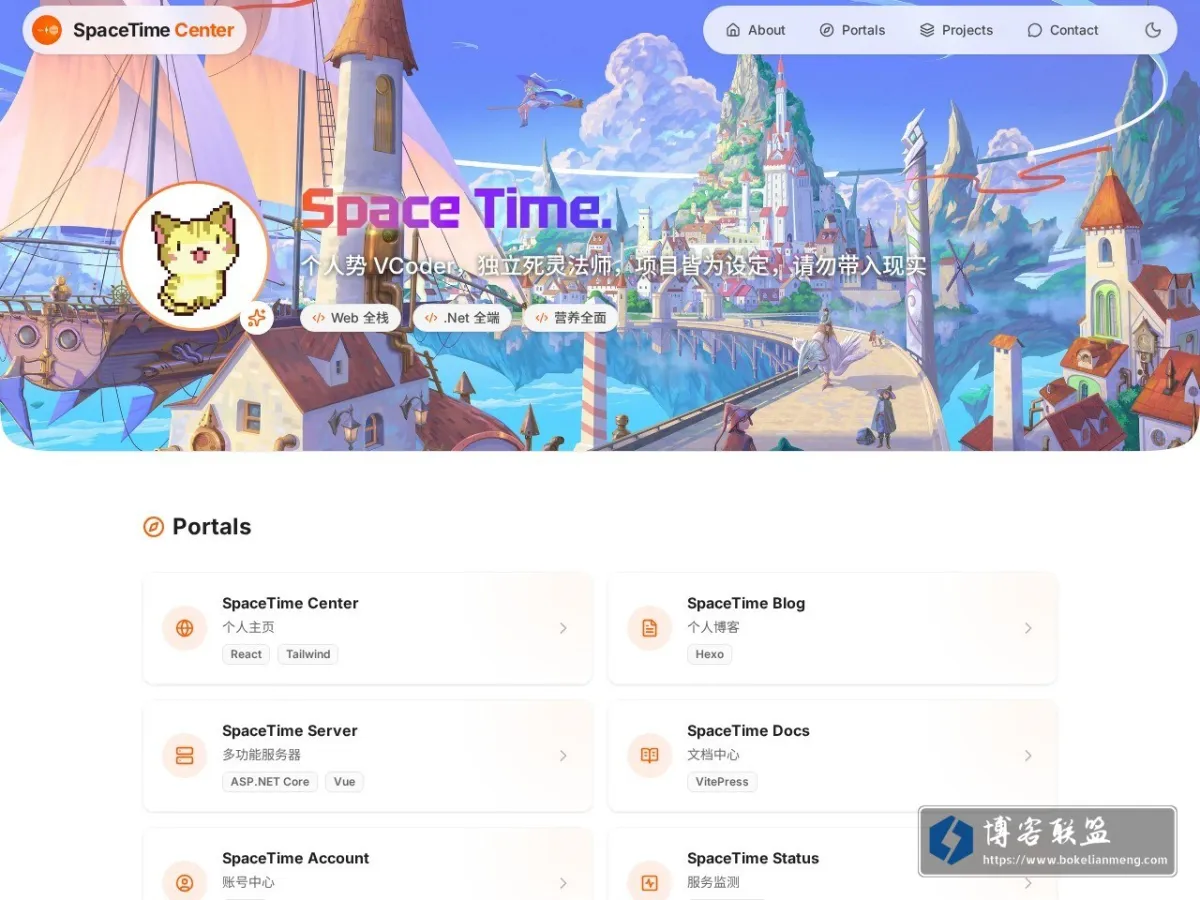This screenshot has height=900, width=1200.
Task: Open the SpaceTime Docs card chevron
Action: 1028,756
